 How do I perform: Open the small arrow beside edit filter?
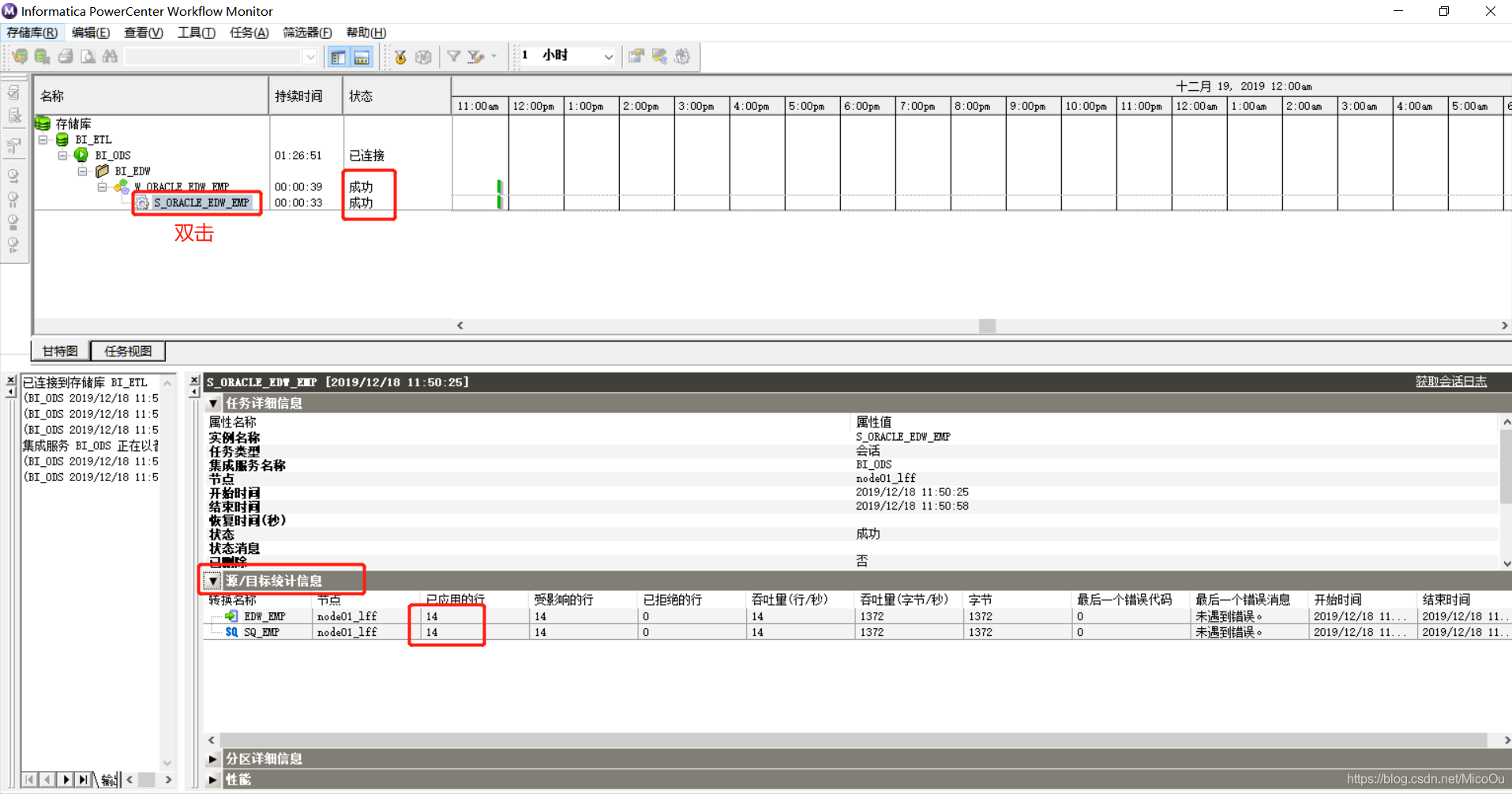click(x=494, y=56)
